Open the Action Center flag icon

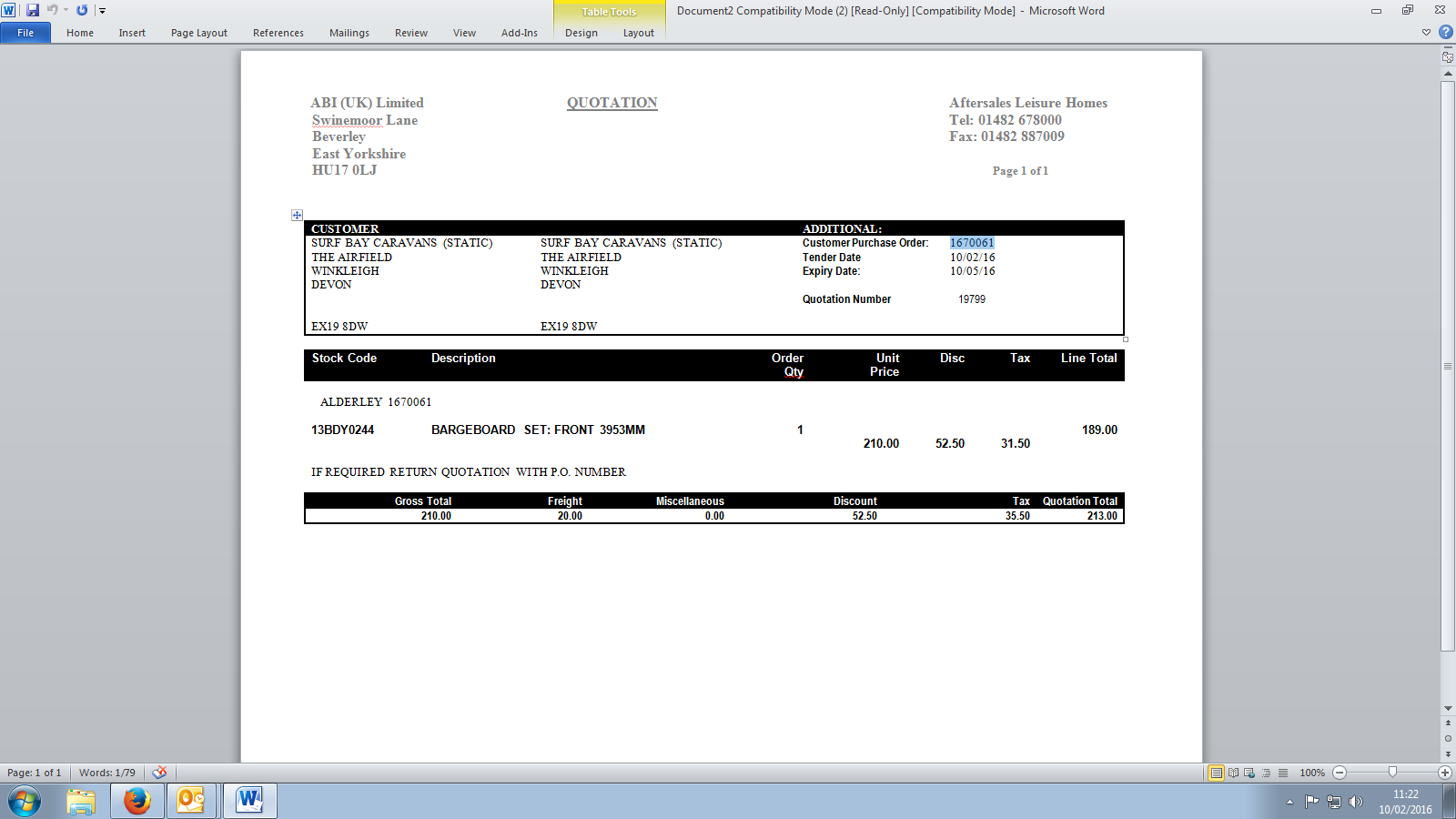pos(1311,802)
